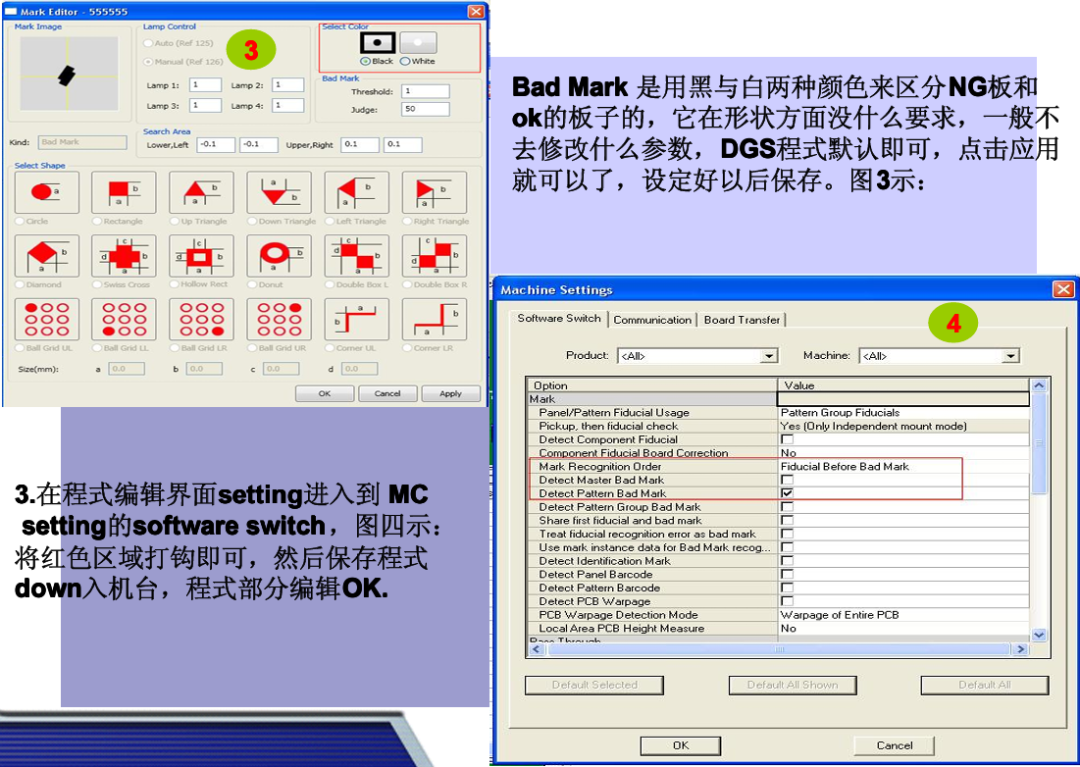The image size is (1080, 767).
Task: Switch to the Communication tab
Action: 652,320
